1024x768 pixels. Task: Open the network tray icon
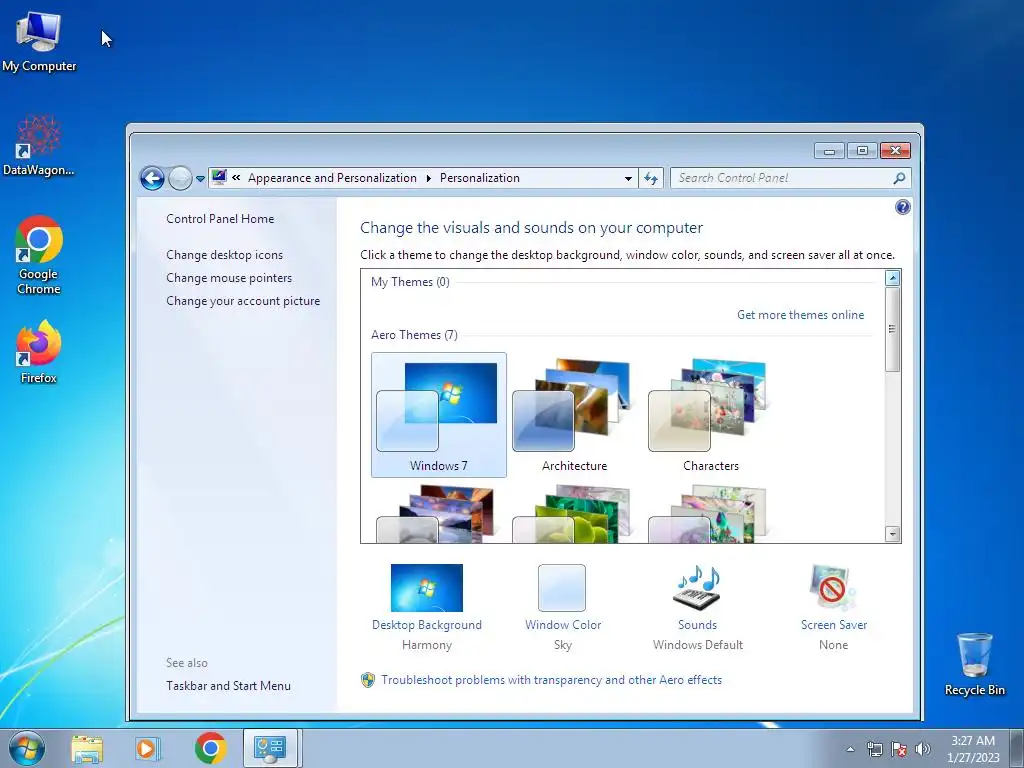point(874,749)
